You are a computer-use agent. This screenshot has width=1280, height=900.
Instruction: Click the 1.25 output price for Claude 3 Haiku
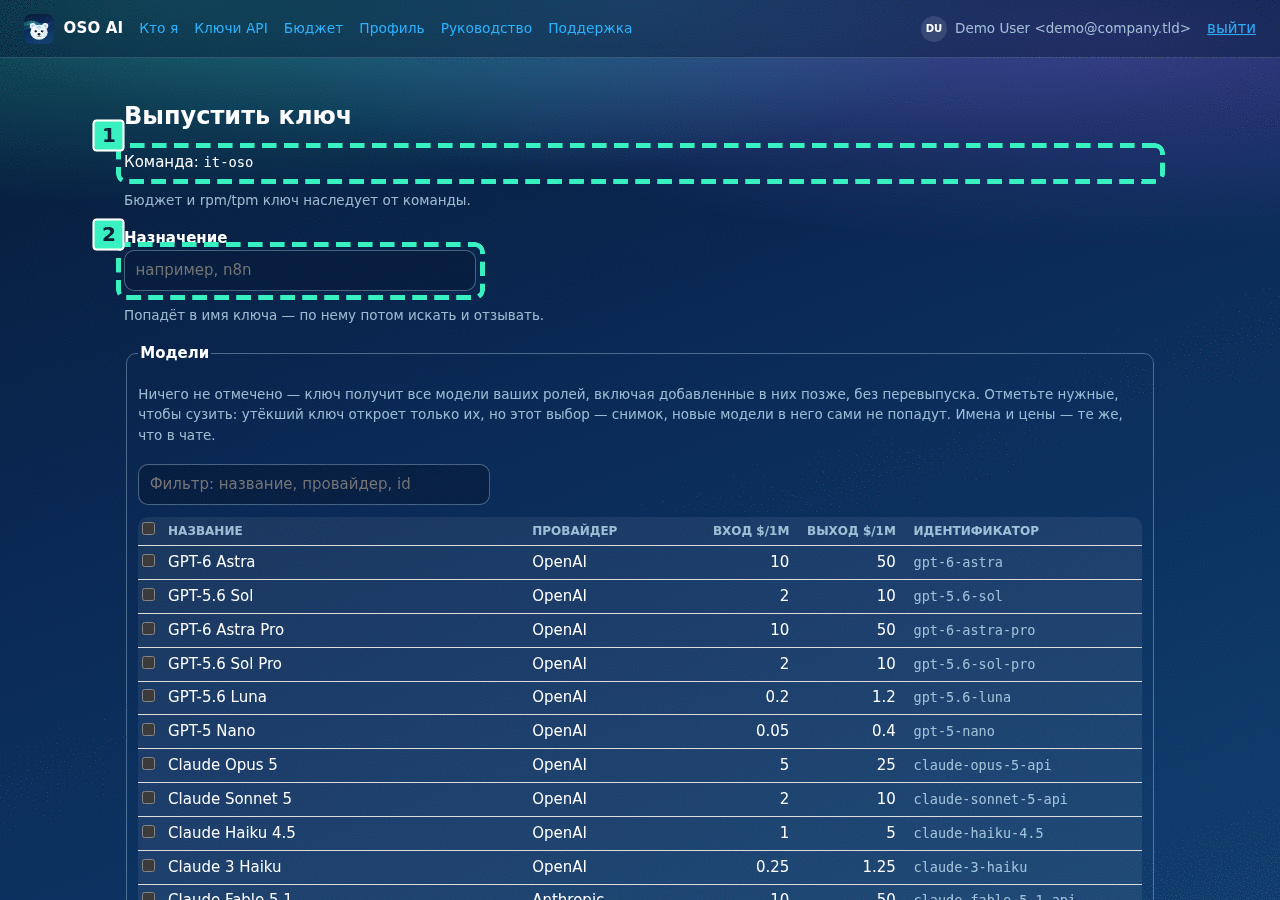click(x=879, y=867)
